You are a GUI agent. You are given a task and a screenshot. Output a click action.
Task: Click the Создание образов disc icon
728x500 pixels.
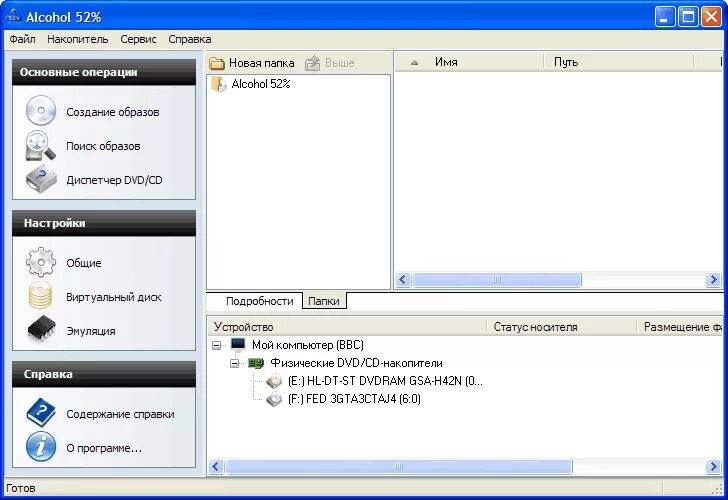pos(41,110)
